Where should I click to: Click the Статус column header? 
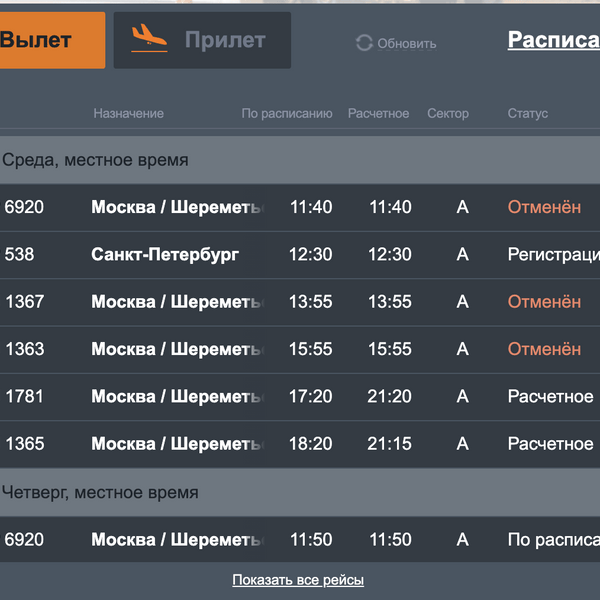[x=527, y=114]
